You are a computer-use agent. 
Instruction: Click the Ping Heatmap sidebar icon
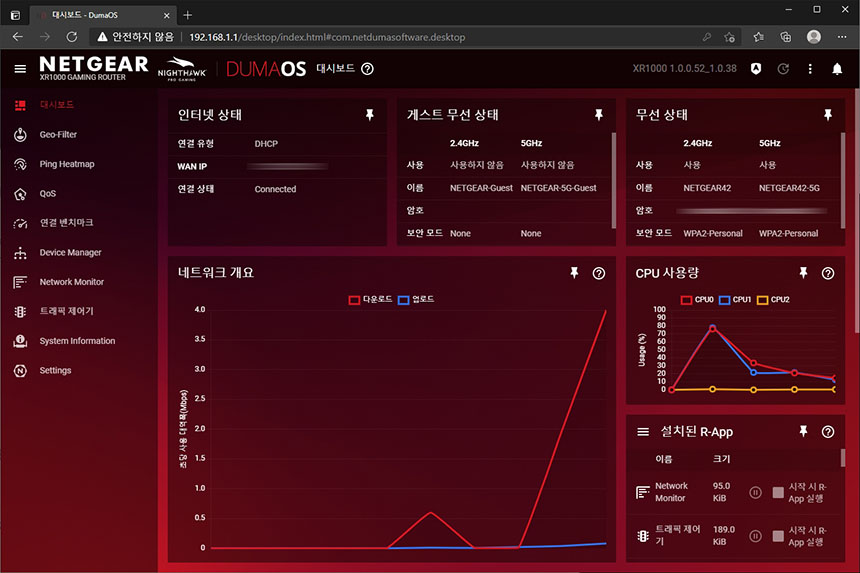[x=20, y=164]
